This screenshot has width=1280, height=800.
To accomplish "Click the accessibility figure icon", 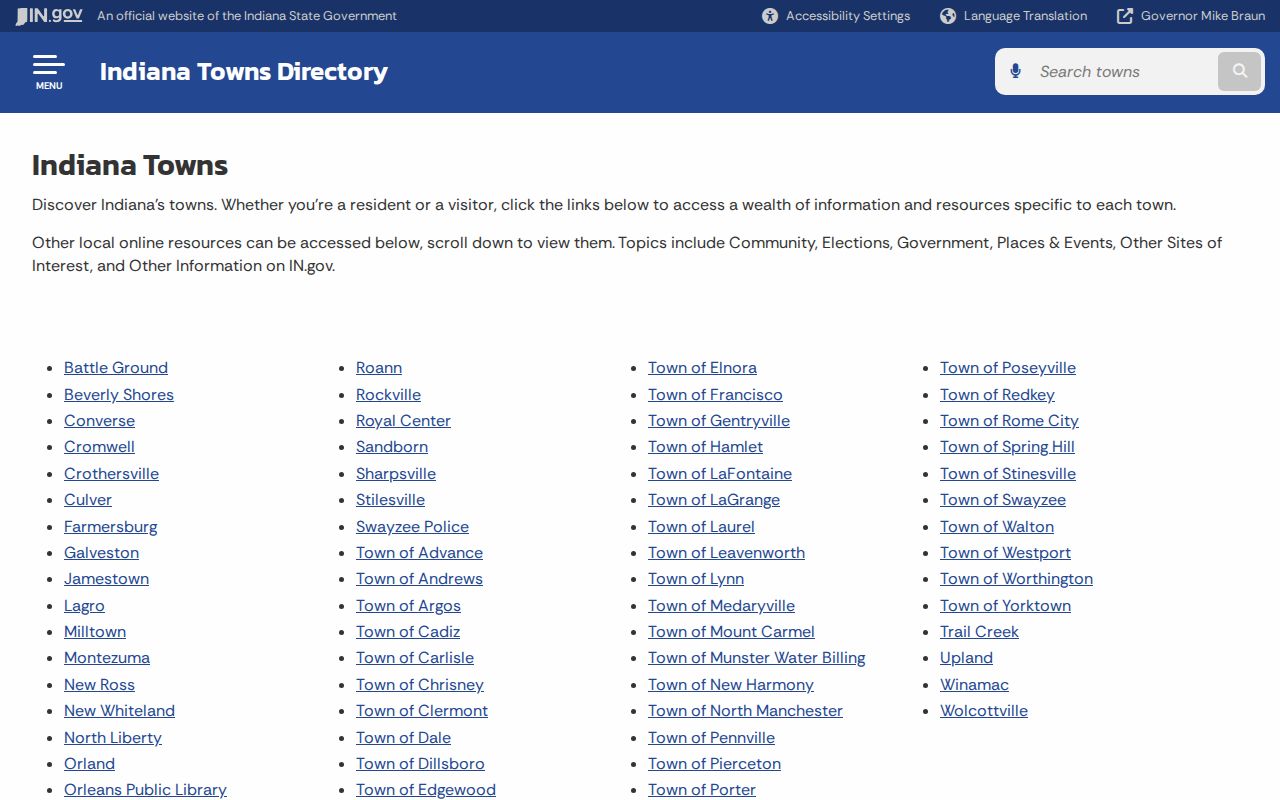I will [770, 16].
